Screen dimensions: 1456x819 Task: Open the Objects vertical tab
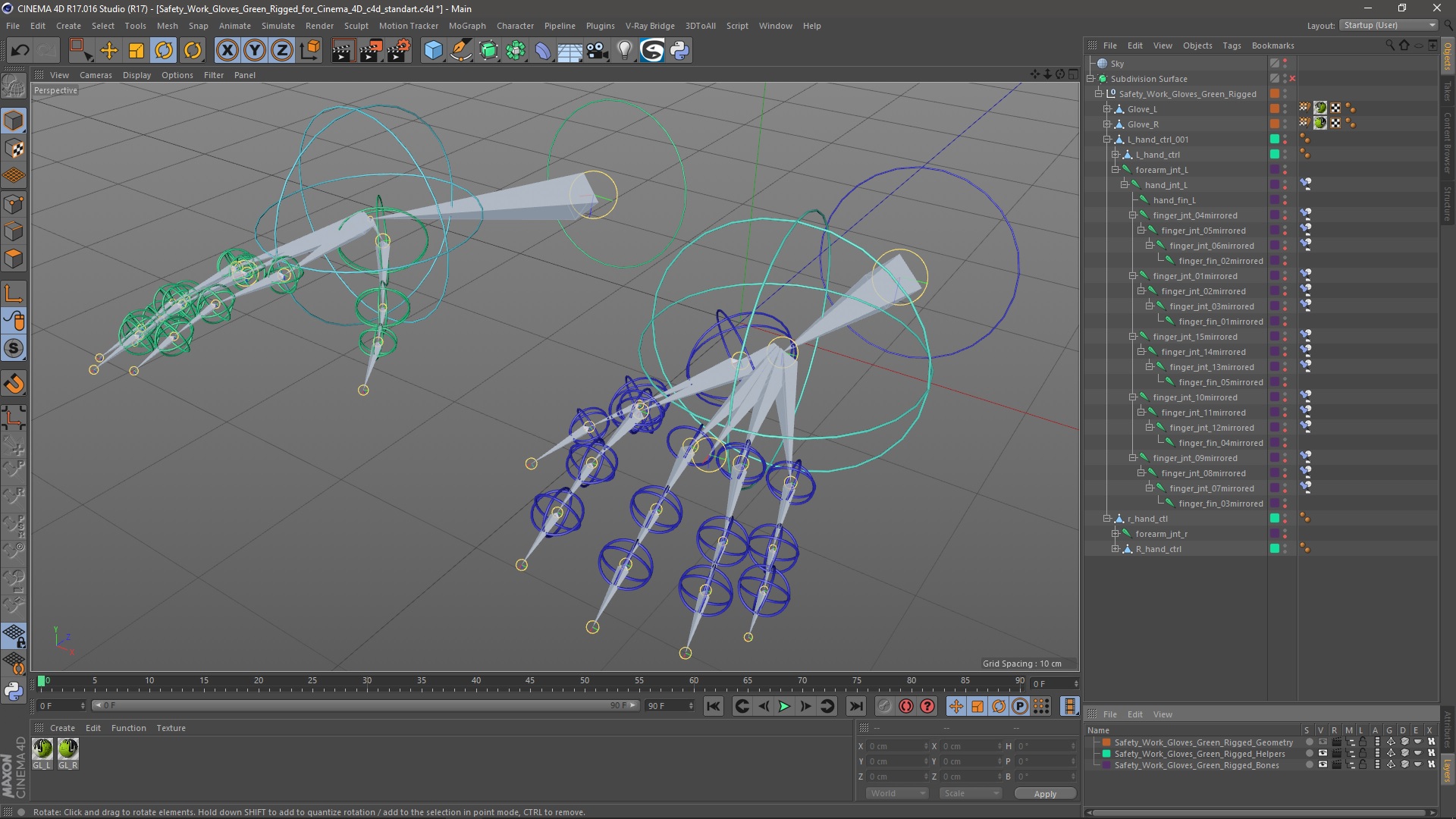pos(1448,57)
